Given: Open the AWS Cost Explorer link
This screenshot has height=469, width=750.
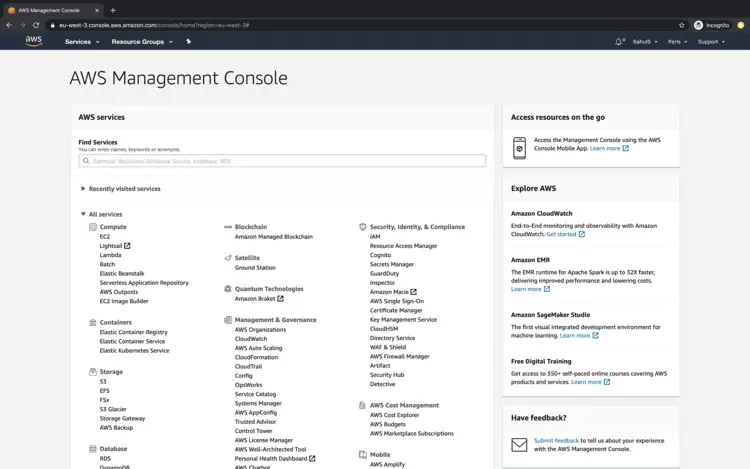Looking at the screenshot, I should point(395,415).
